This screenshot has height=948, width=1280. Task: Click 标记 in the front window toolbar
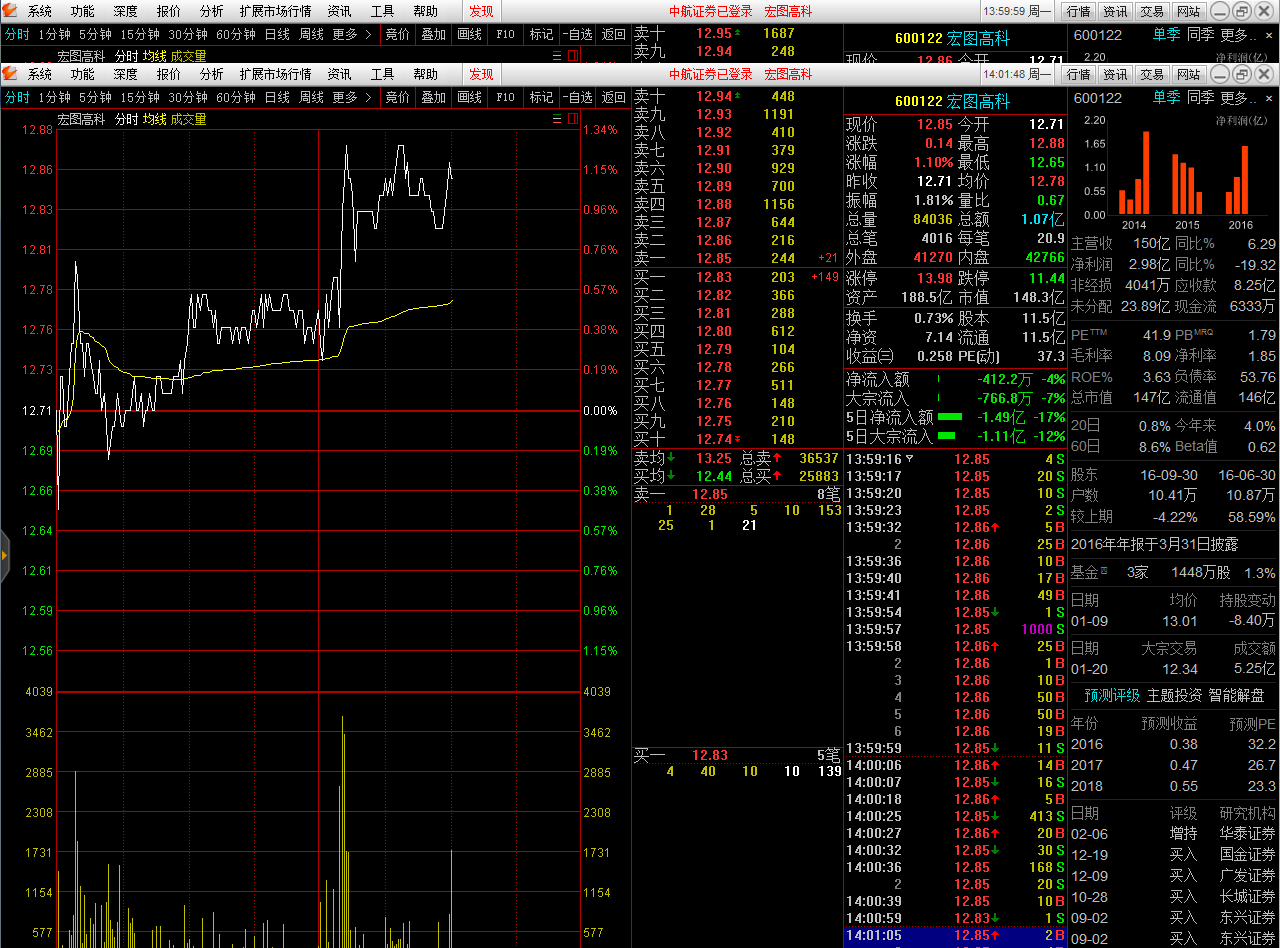point(541,97)
